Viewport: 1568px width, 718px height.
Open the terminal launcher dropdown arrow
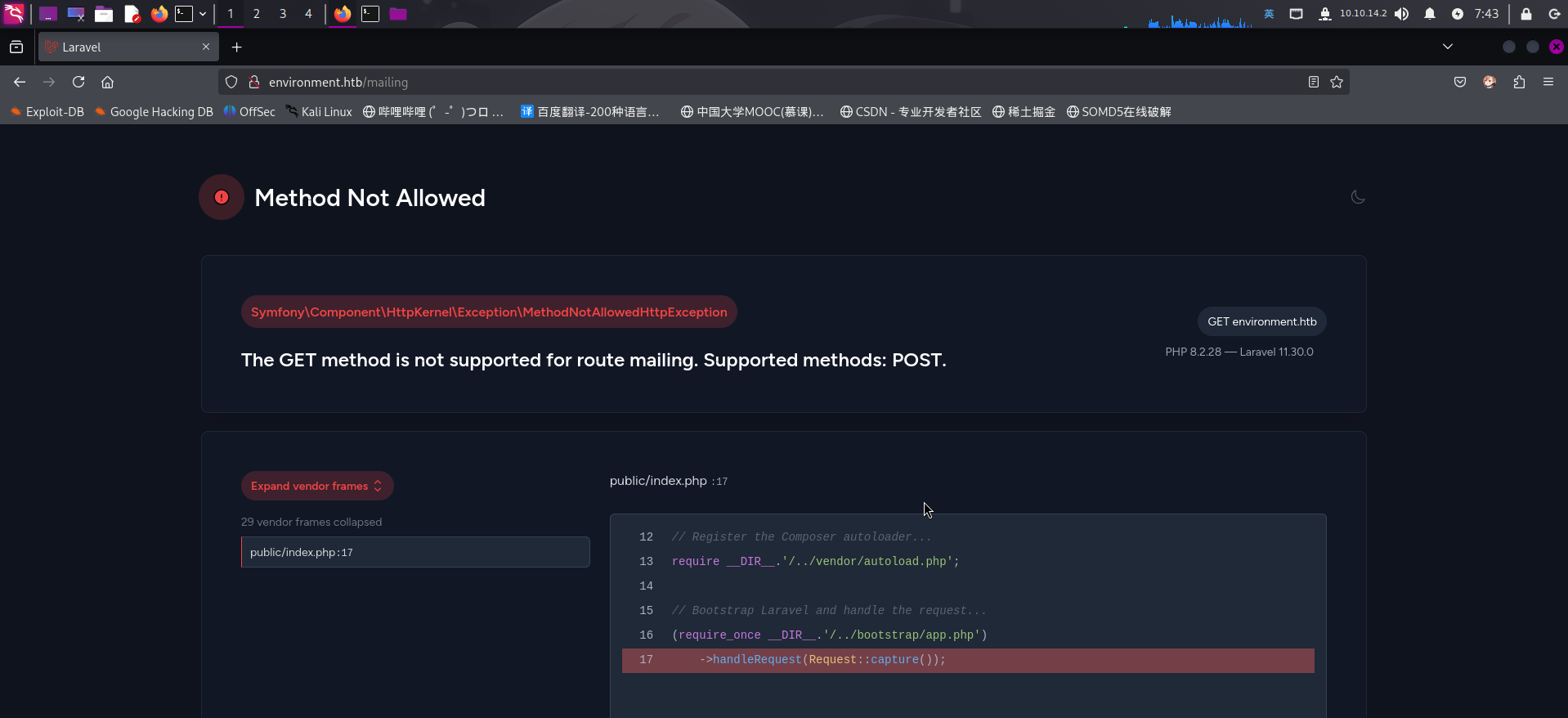coord(203,14)
